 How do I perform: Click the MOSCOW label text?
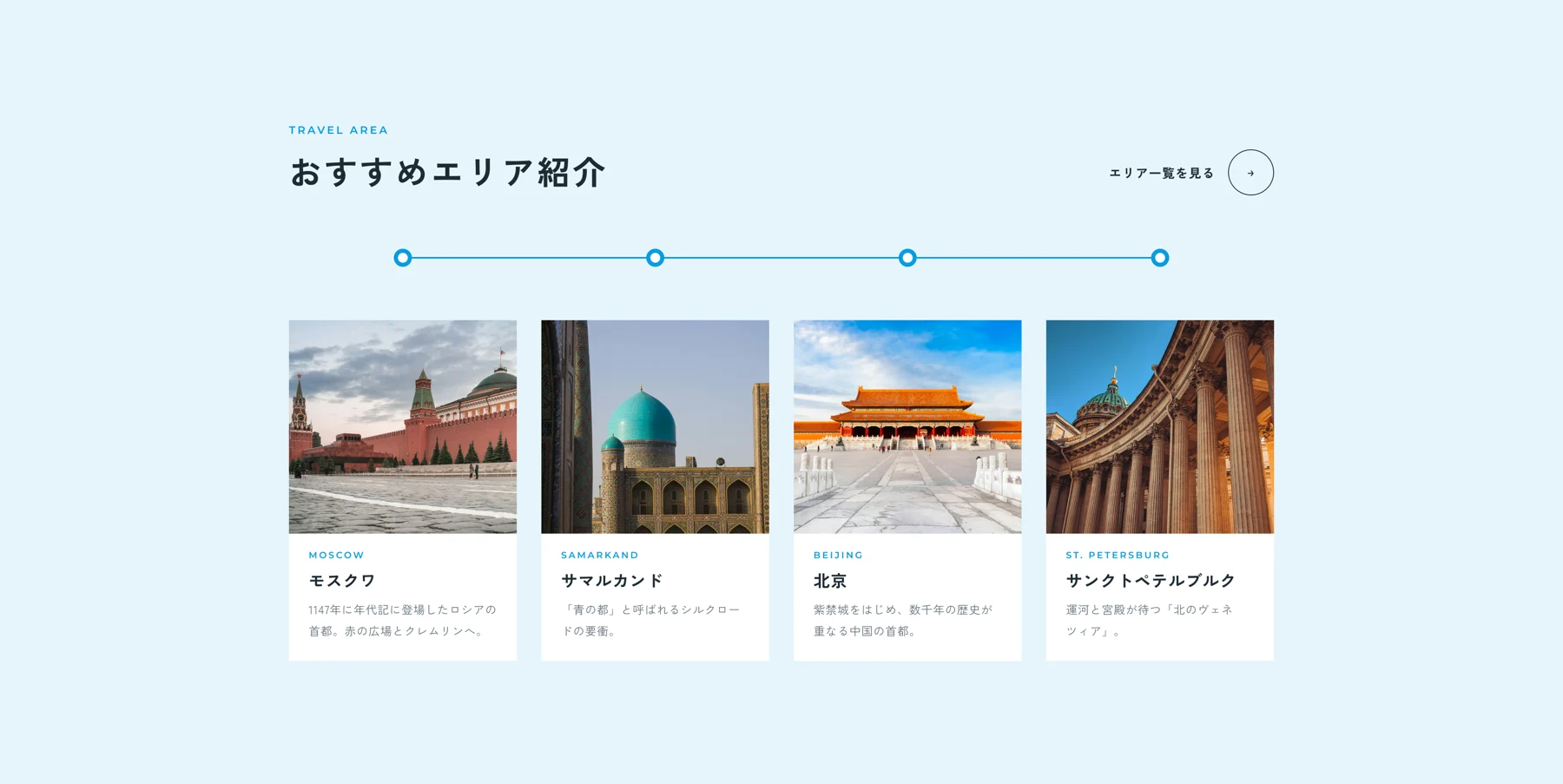[x=337, y=555]
